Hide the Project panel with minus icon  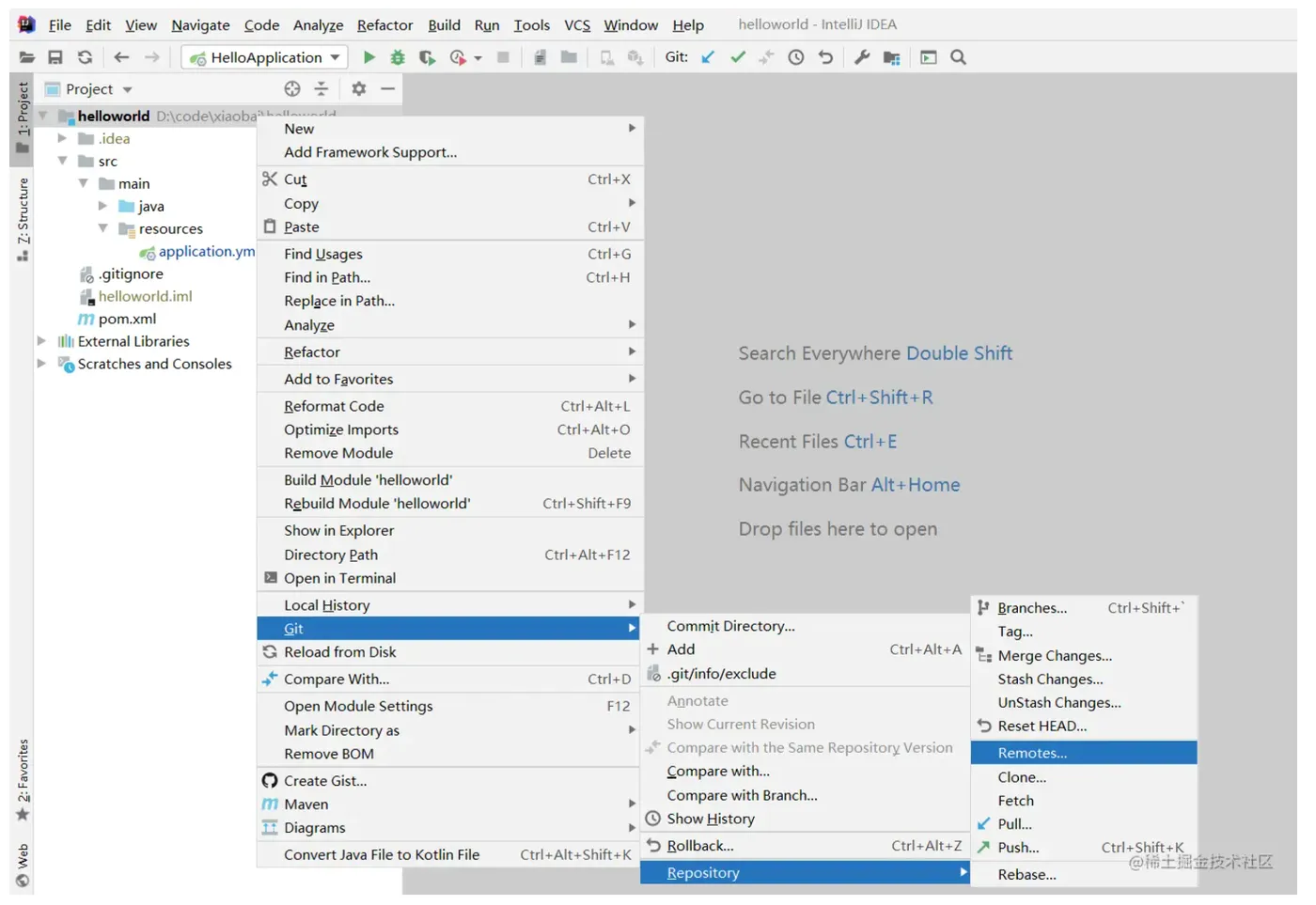point(387,88)
